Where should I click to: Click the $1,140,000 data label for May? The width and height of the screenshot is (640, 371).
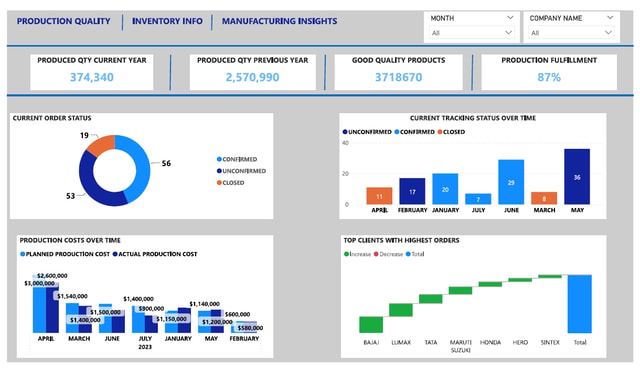pos(204,304)
